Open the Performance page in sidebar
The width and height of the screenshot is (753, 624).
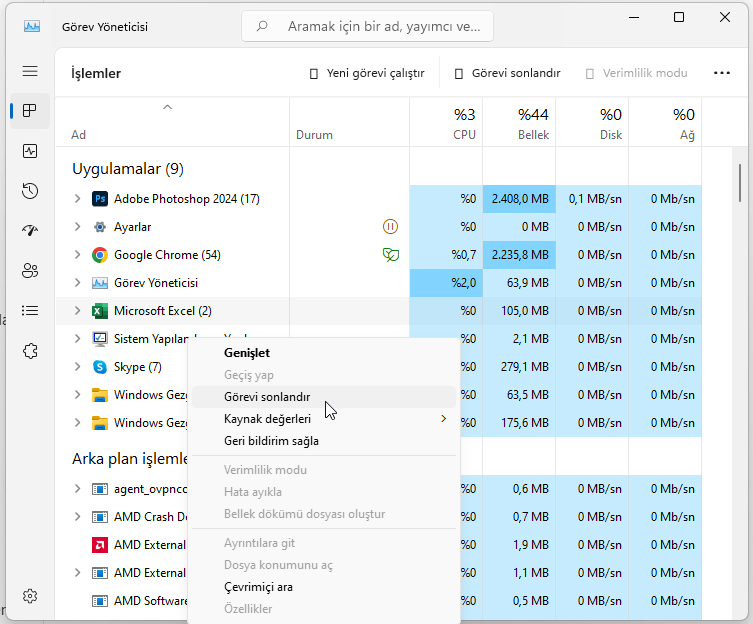click(x=30, y=151)
